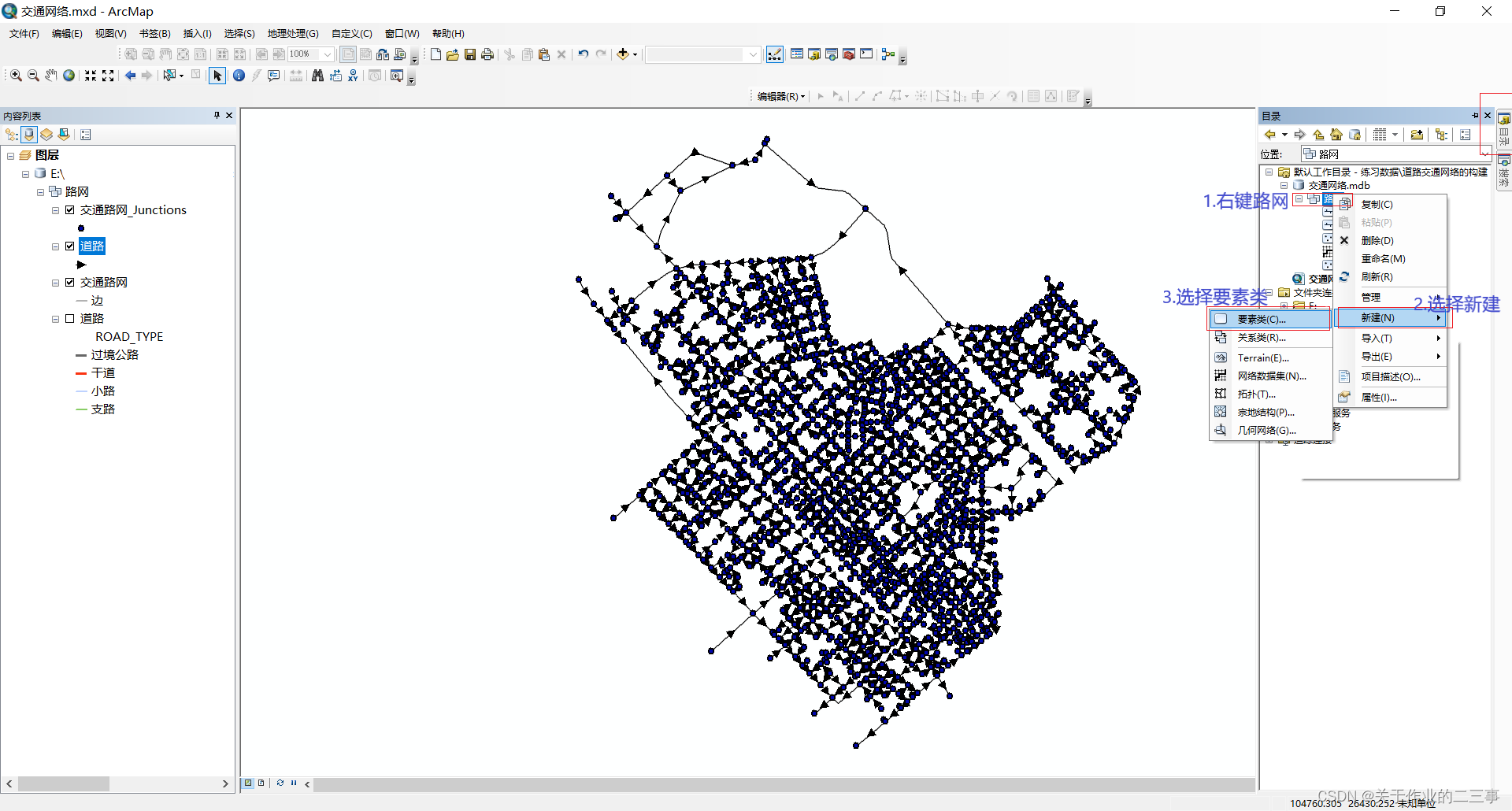Undo the last action

tap(584, 54)
